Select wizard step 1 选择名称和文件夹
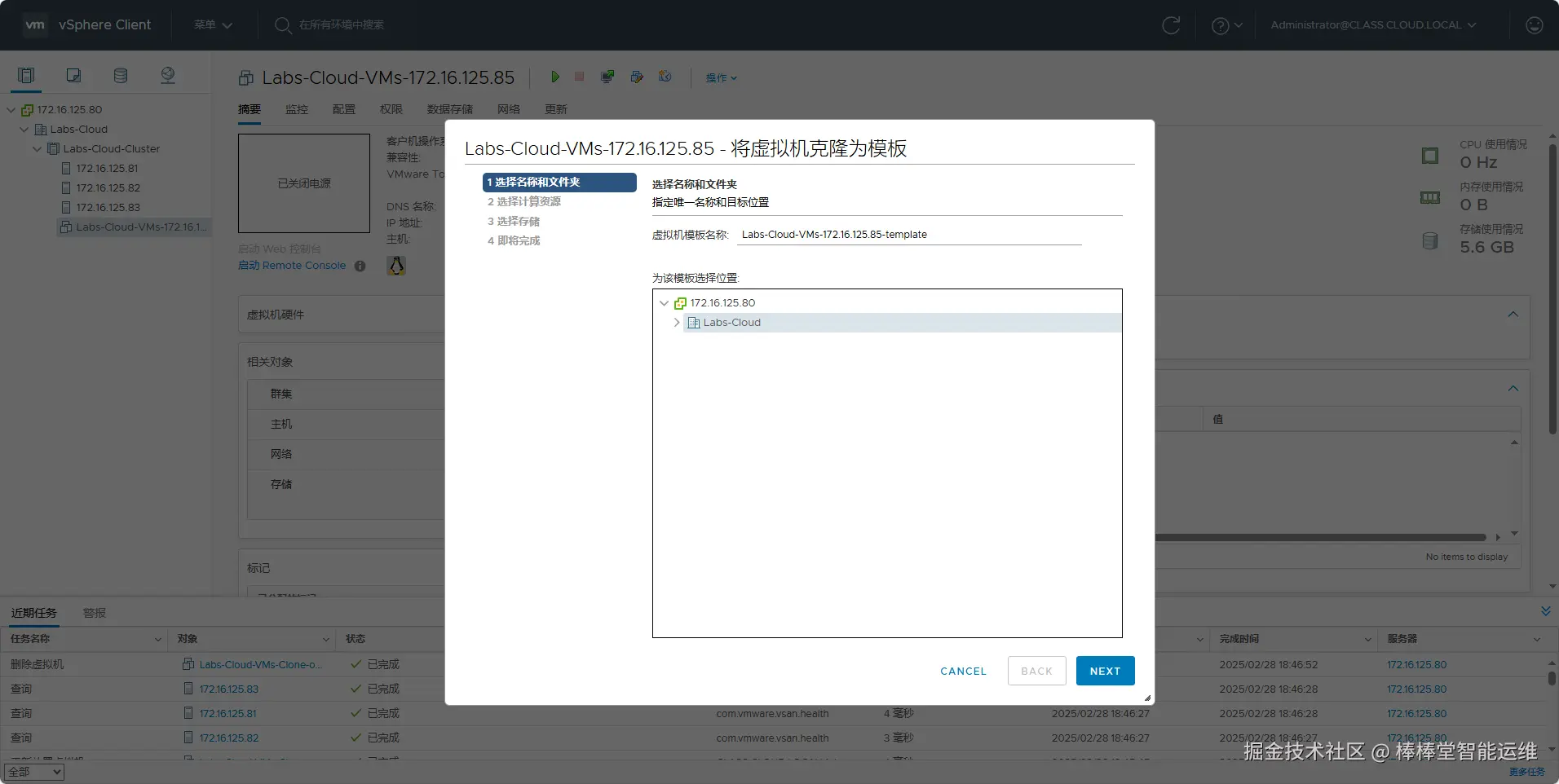The width and height of the screenshot is (1559, 784). [559, 183]
